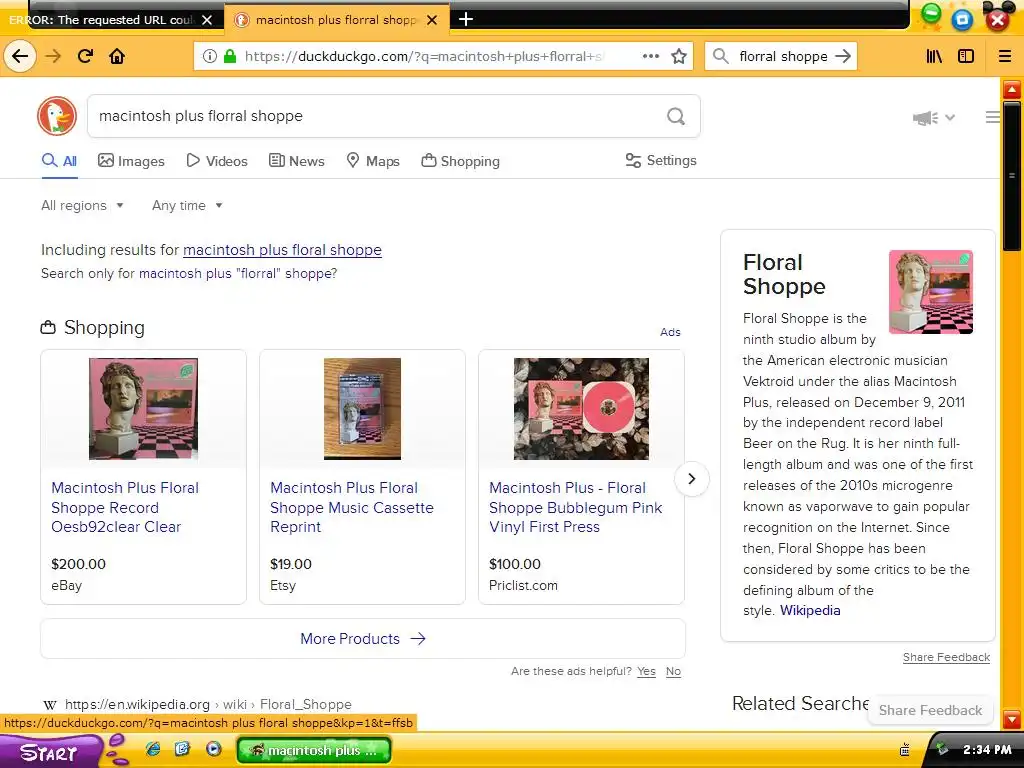
Task: Select macintosh plus taskbar window button
Action: coord(314,750)
